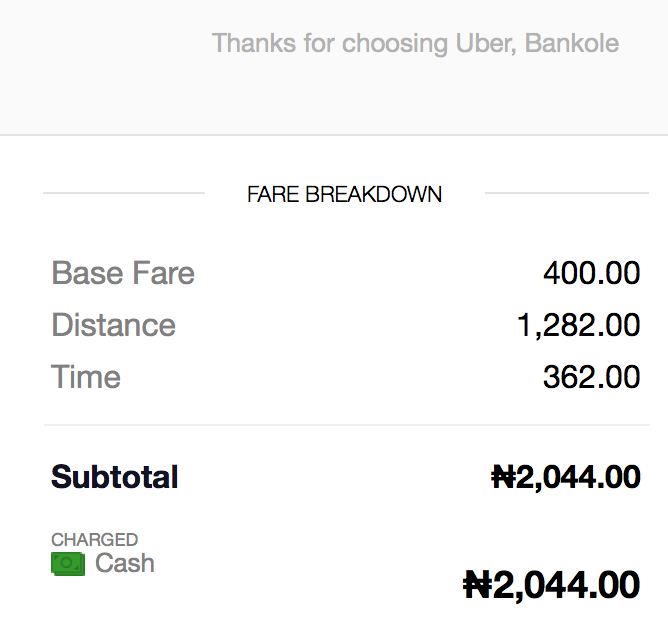Screen dimensions: 668x644
Task: Click the line right of FARE BREAKDOWN
Action: point(566,193)
